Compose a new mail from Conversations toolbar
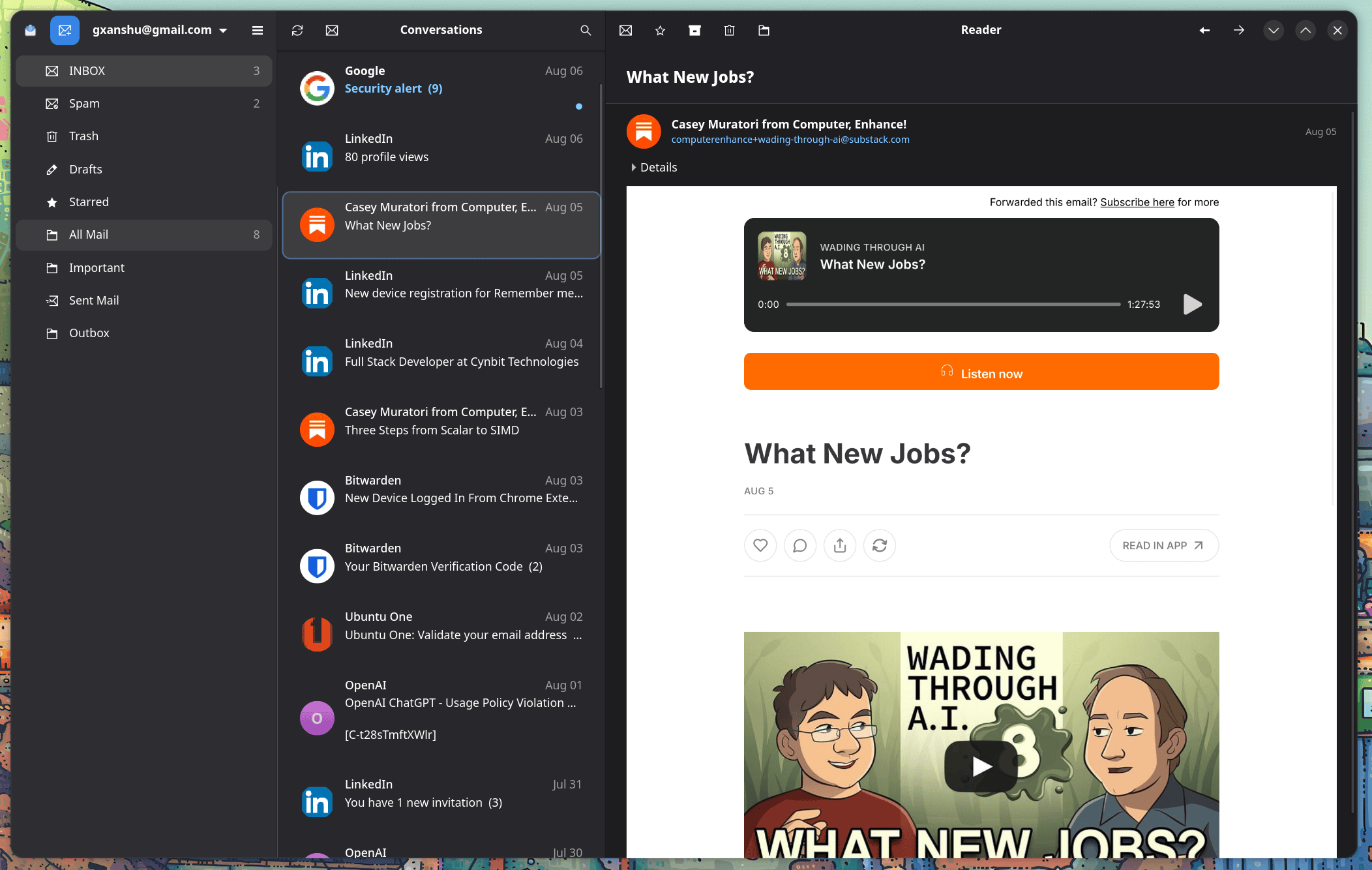The height and width of the screenshot is (870, 1372). tap(332, 30)
